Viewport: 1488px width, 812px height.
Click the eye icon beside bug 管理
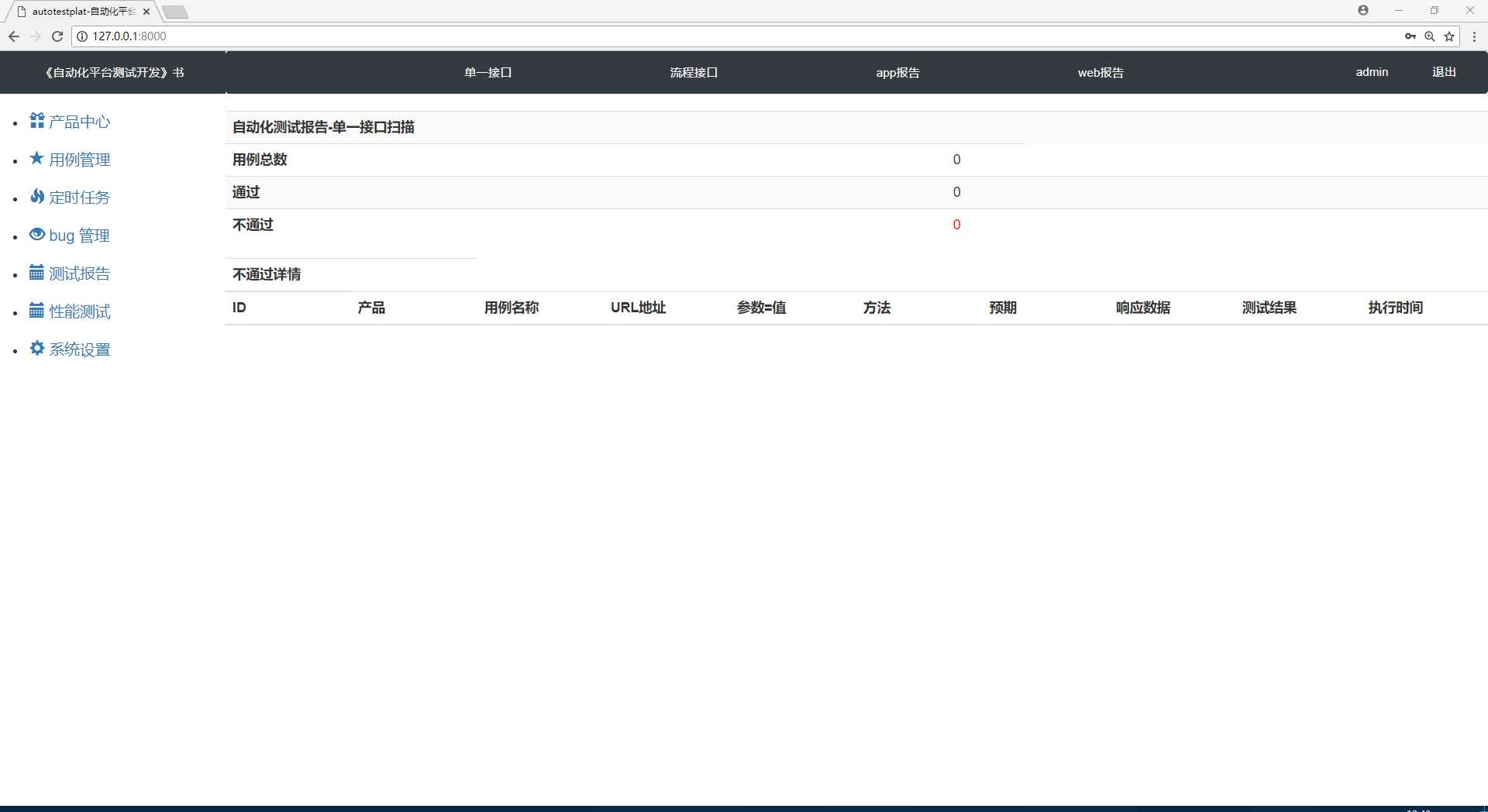pos(36,234)
